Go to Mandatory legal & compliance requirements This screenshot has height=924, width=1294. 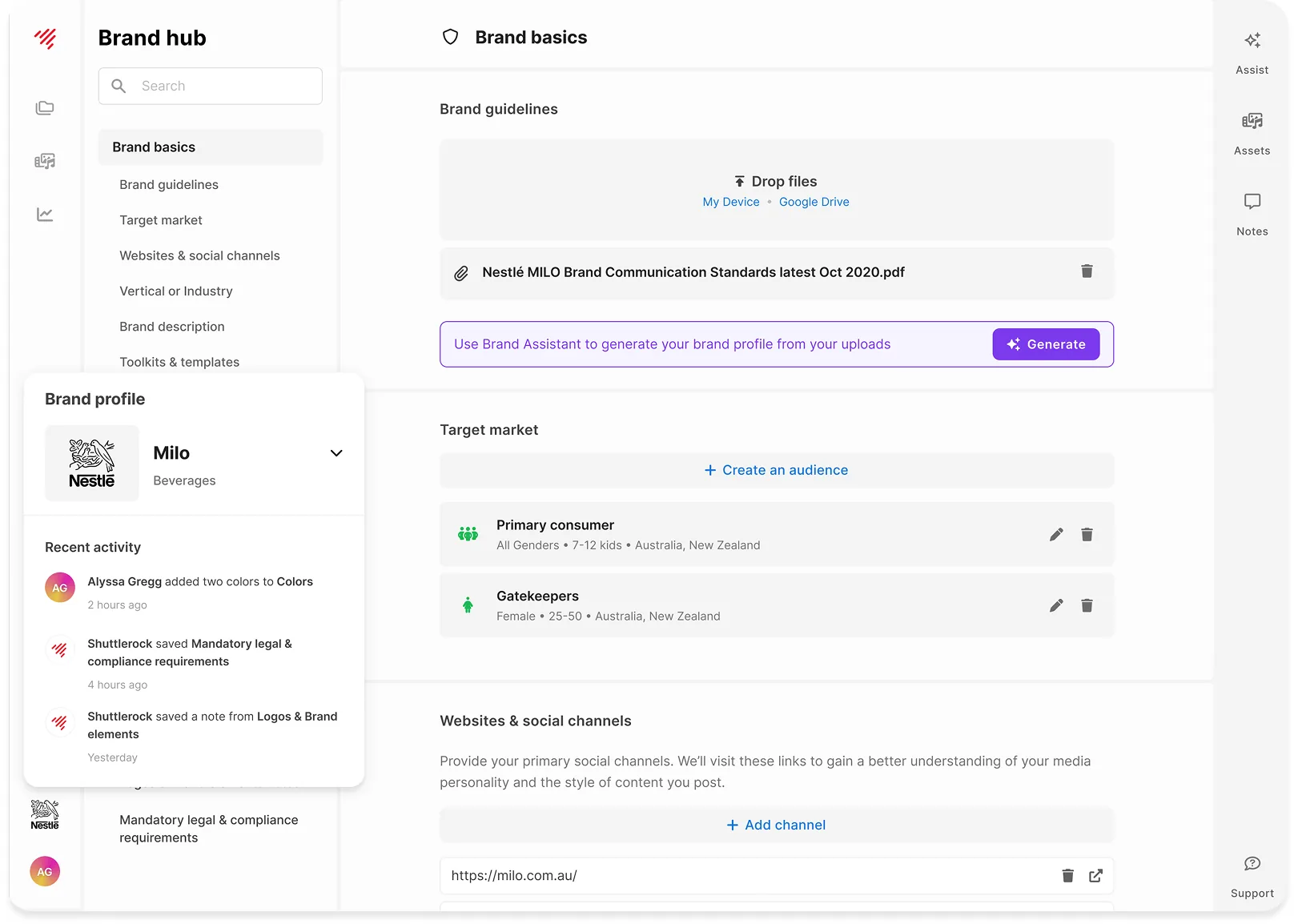(x=209, y=829)
